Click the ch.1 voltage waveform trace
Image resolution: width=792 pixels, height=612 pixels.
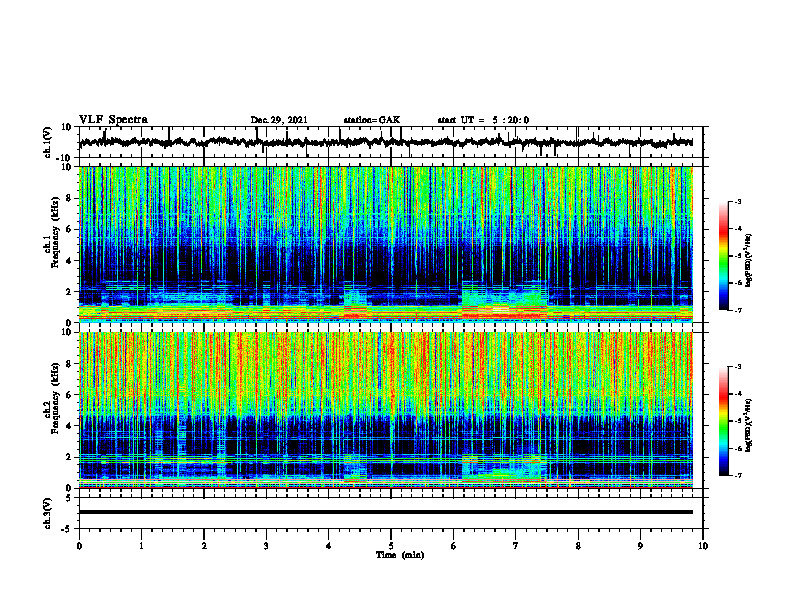click(386, 142)
